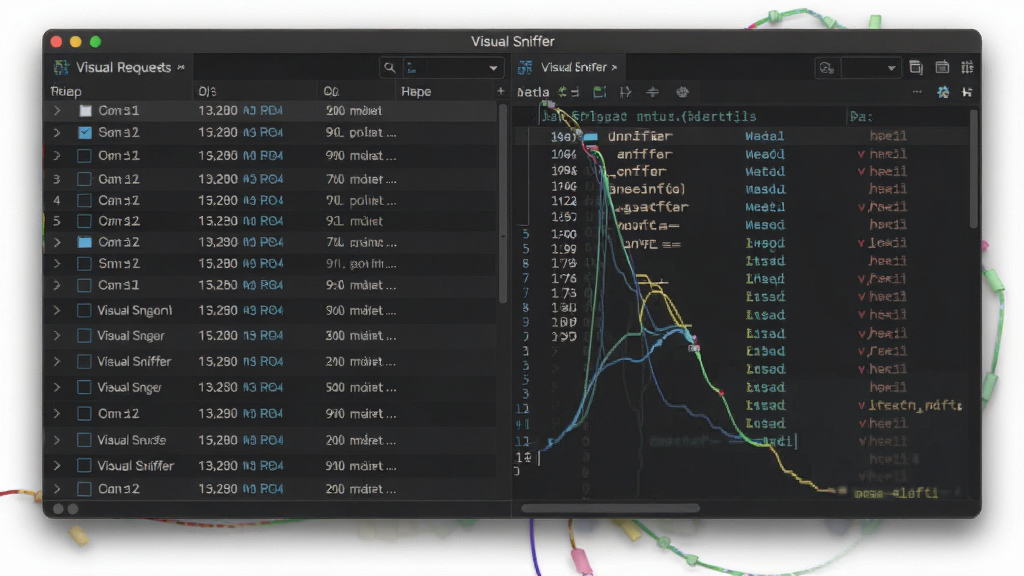Check the Visual Sniffer row showing 15,280
The image size is (1024, 576).
pos(84,361)
